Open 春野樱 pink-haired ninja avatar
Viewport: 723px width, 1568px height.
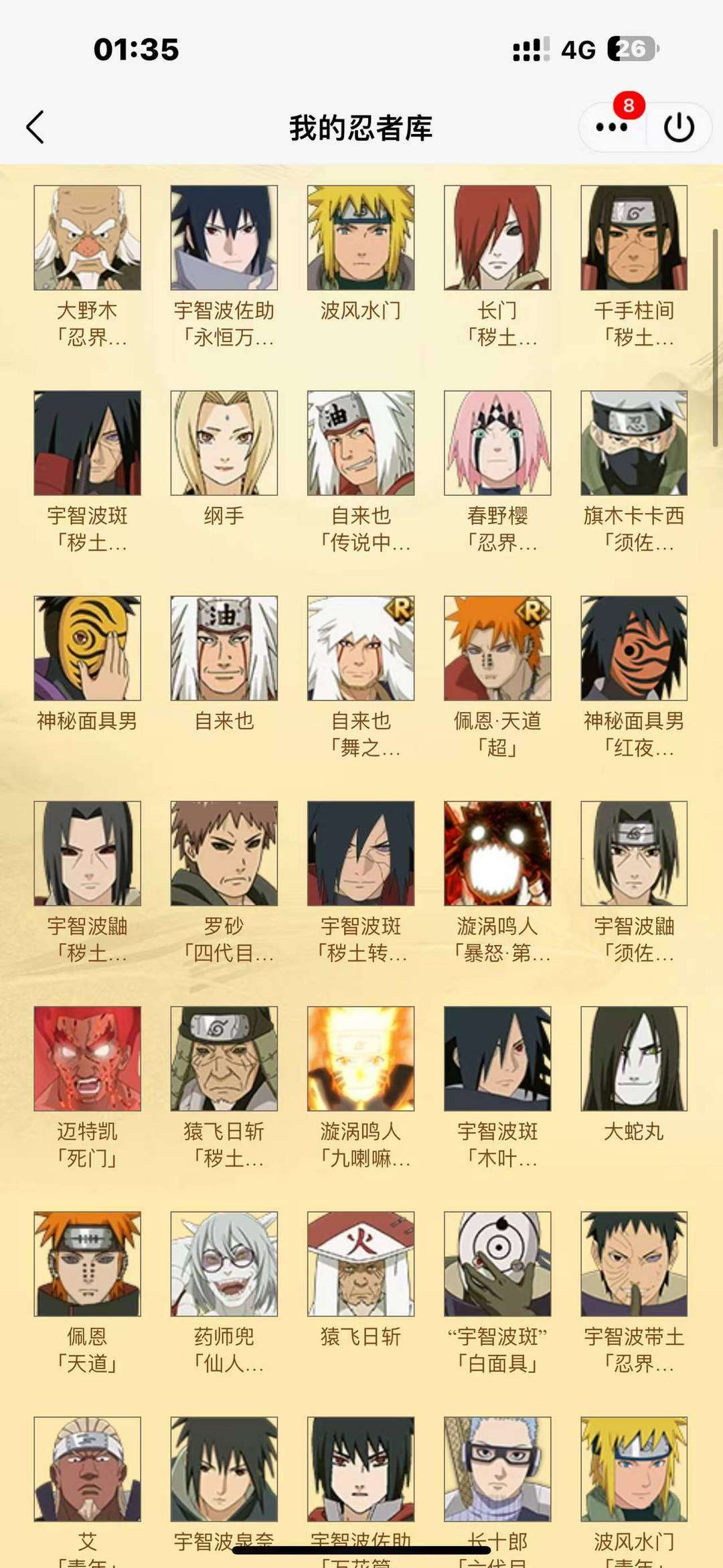click(497, 443)
